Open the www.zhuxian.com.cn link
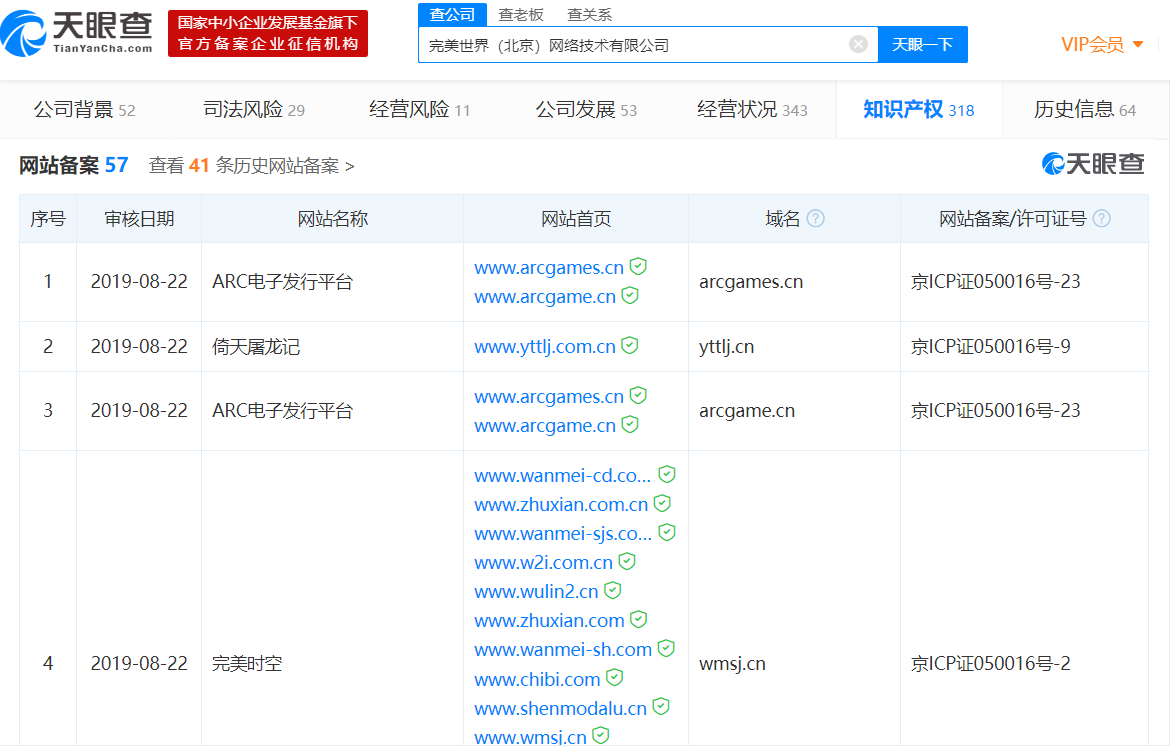 (x=561, y=505)
